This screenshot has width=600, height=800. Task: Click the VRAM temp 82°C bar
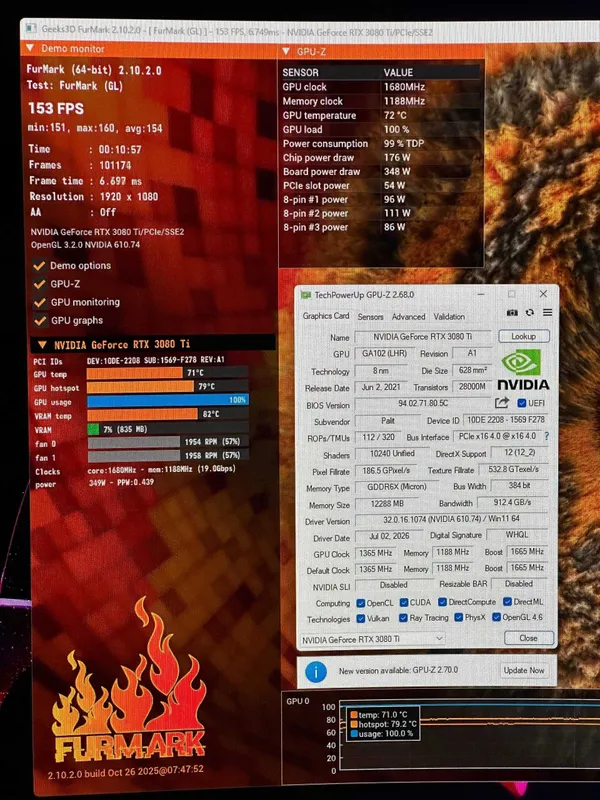(168, 414)
